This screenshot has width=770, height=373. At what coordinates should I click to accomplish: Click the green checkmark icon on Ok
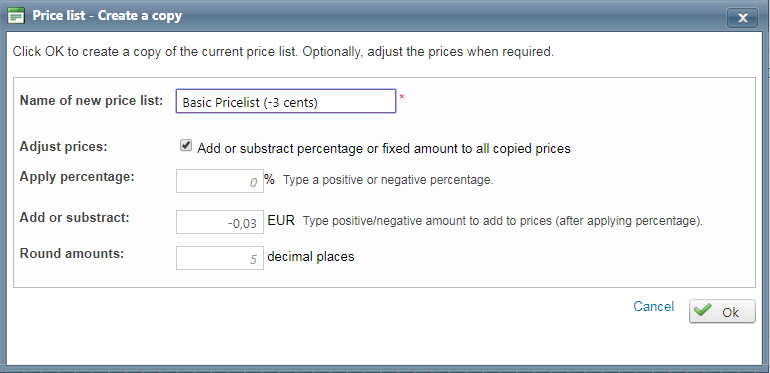[703, 310]
